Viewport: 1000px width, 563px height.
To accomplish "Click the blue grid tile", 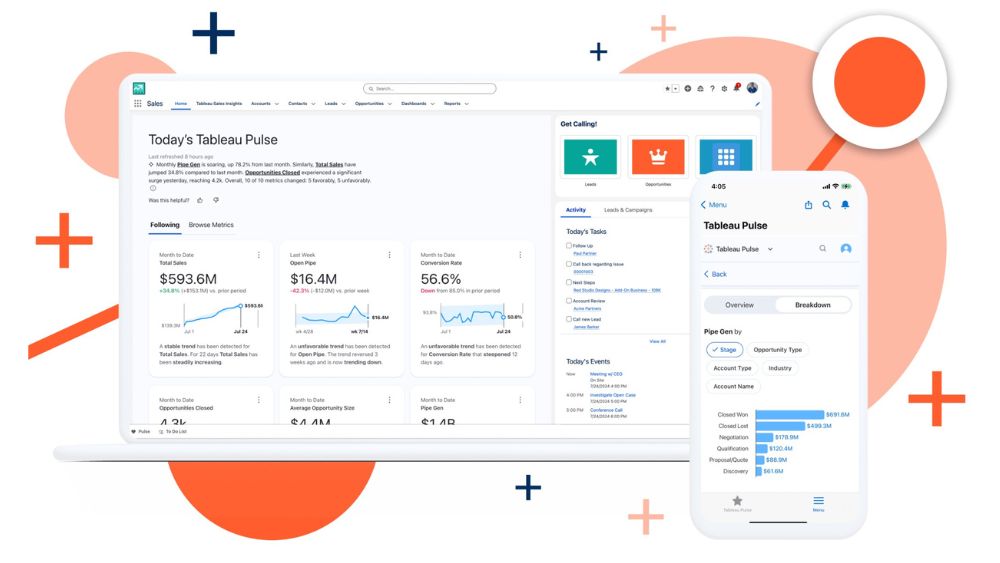I will point(726,156).
